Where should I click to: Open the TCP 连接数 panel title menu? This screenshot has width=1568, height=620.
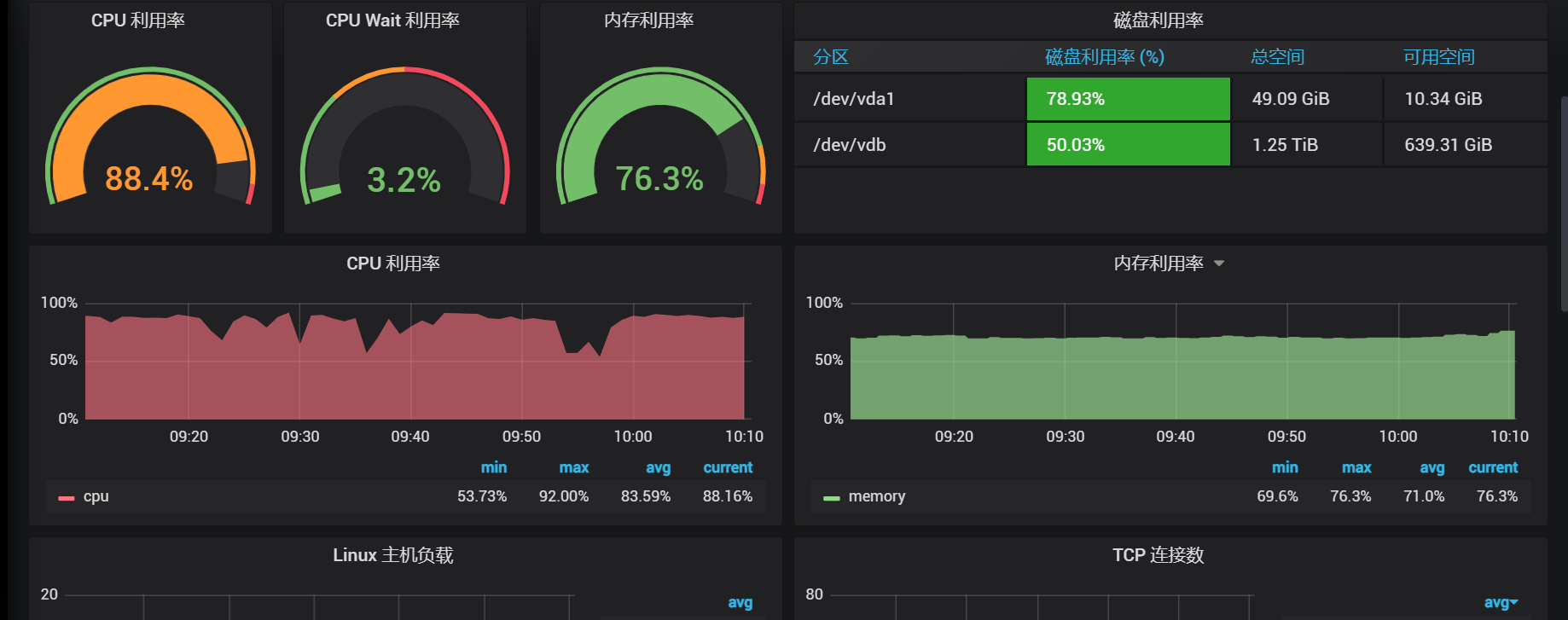[1158, 555]
